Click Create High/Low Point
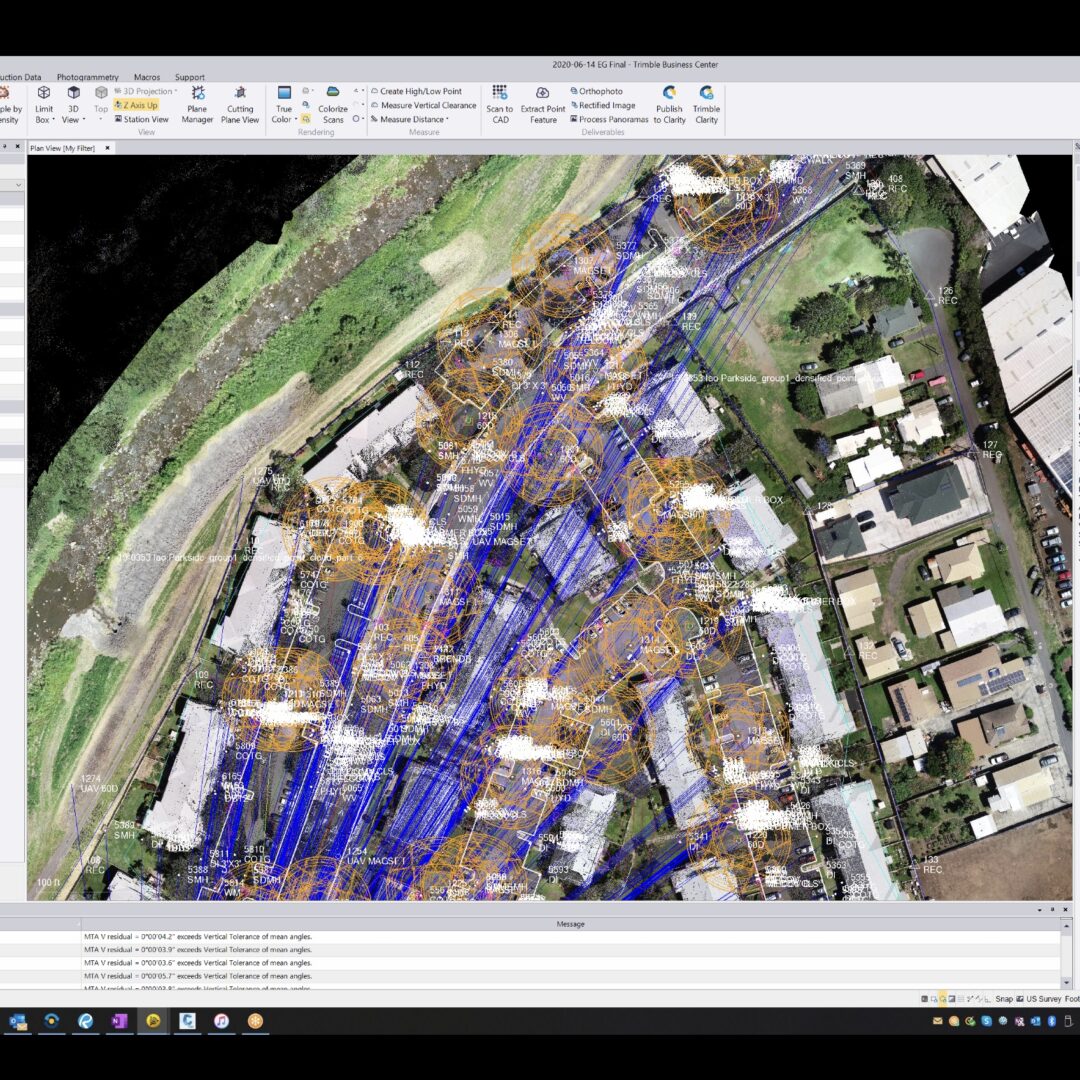The height and width of the screenshot is (1080, 1080). [x=420, y=91]
